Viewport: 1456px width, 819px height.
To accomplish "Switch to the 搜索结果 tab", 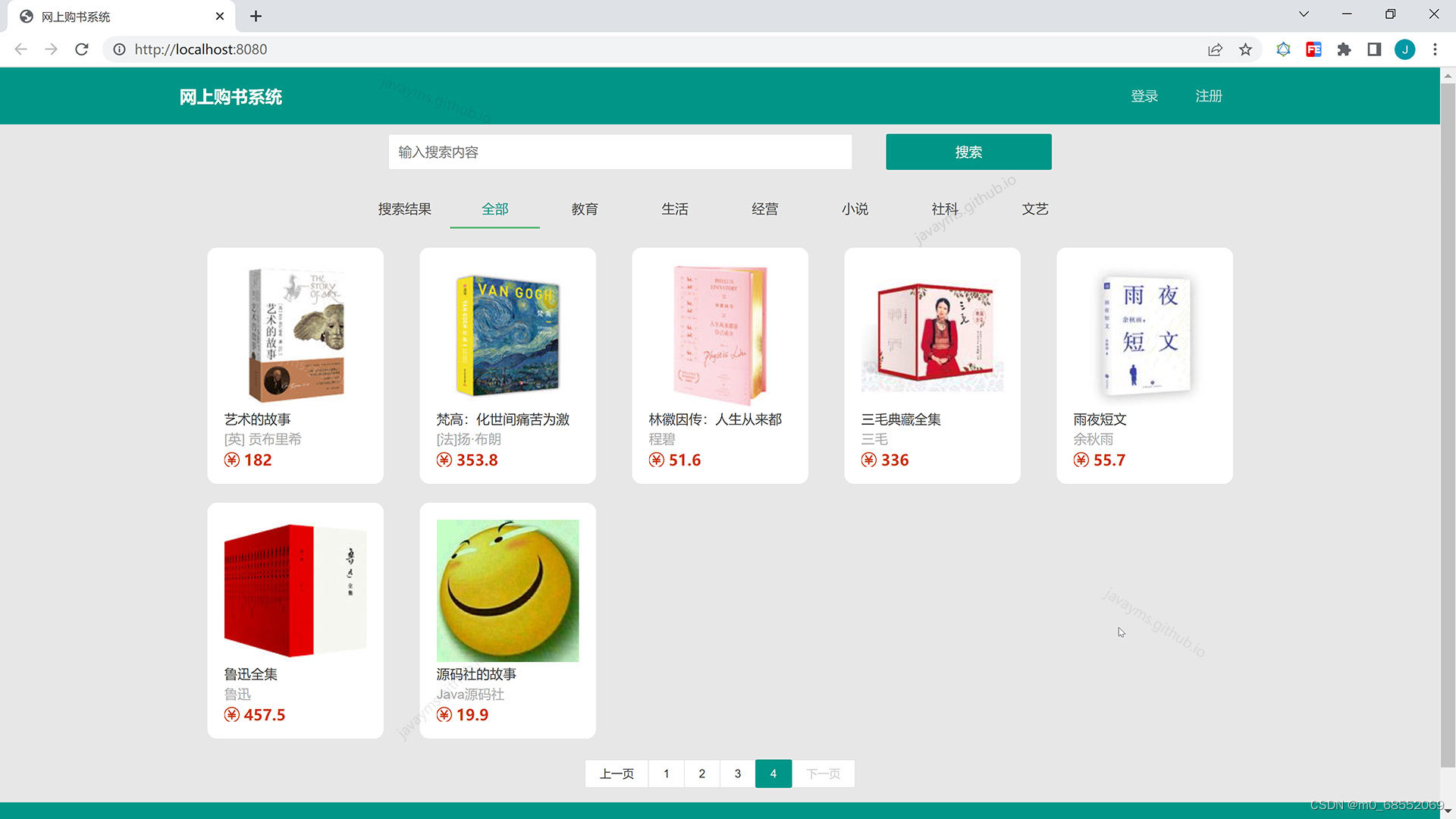I will (x=405, y=209).
